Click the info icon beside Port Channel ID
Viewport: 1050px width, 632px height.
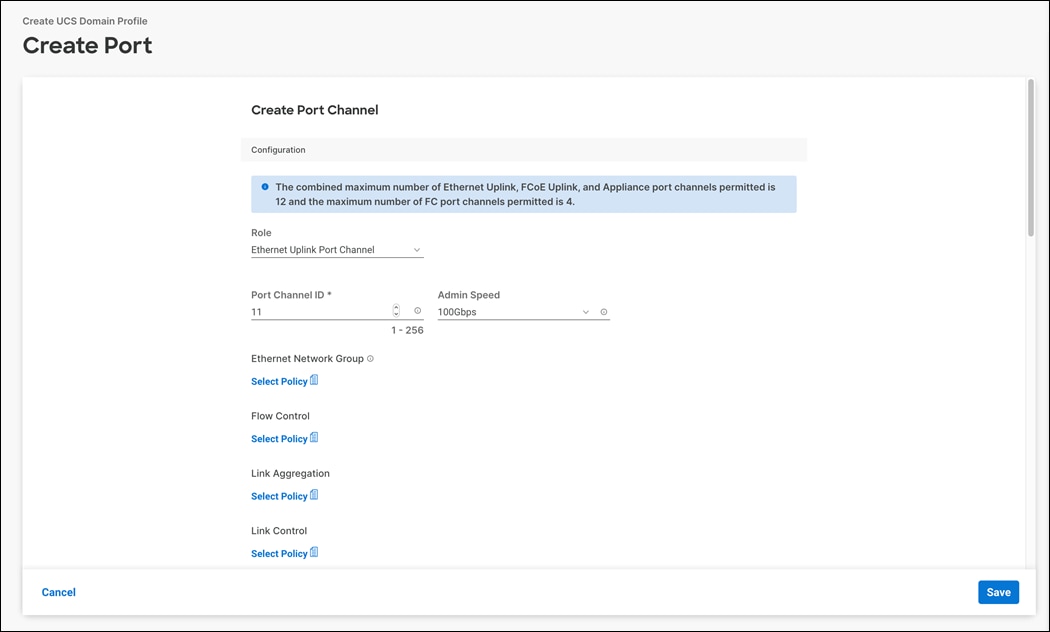pos(418,311)
